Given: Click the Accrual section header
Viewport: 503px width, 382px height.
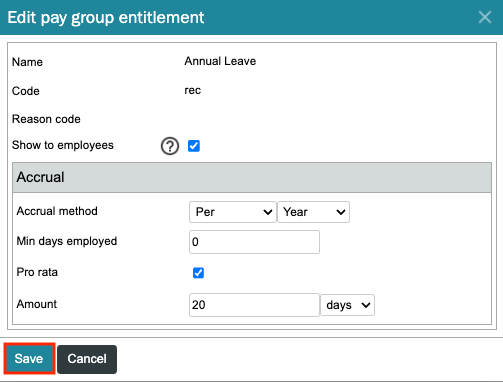Looking at the screenshot, I should coord(252,177).
